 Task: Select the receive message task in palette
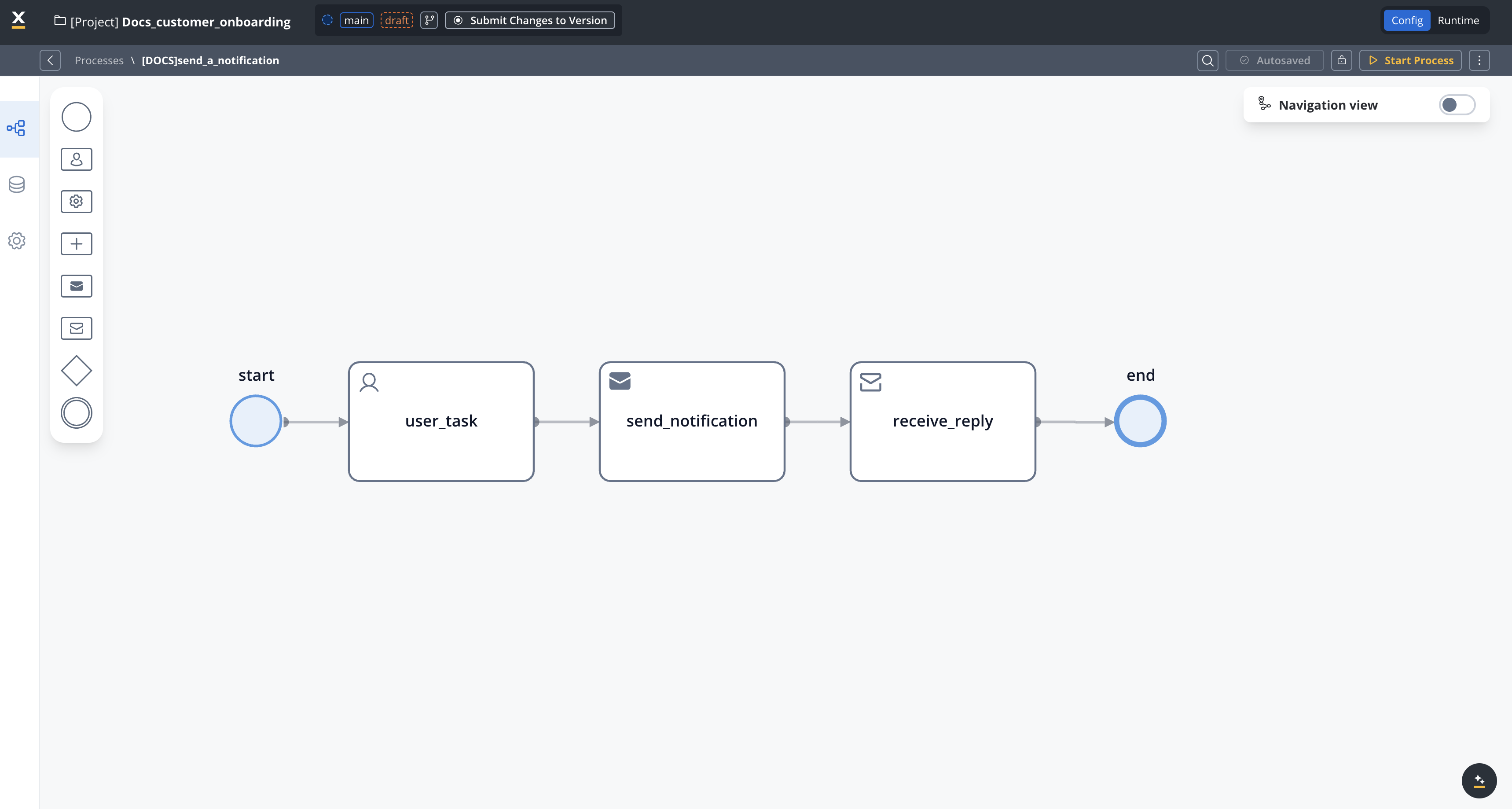click(x=76, y=328)
